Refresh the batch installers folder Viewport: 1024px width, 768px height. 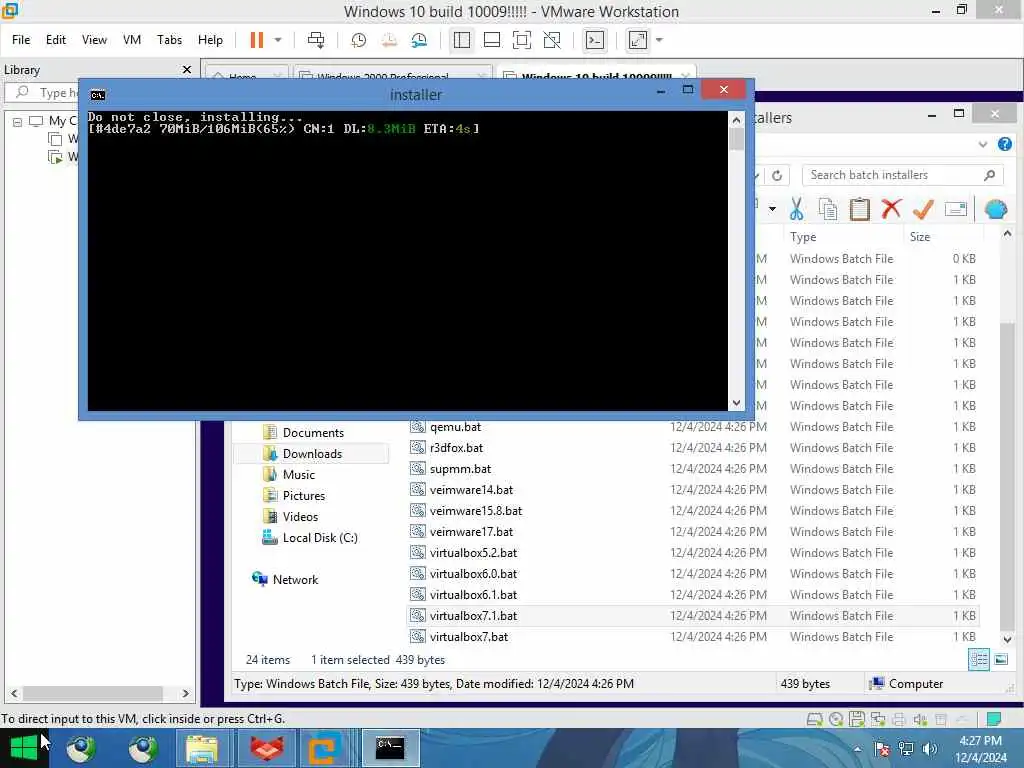pyautogui.click(x=776, y=175)
